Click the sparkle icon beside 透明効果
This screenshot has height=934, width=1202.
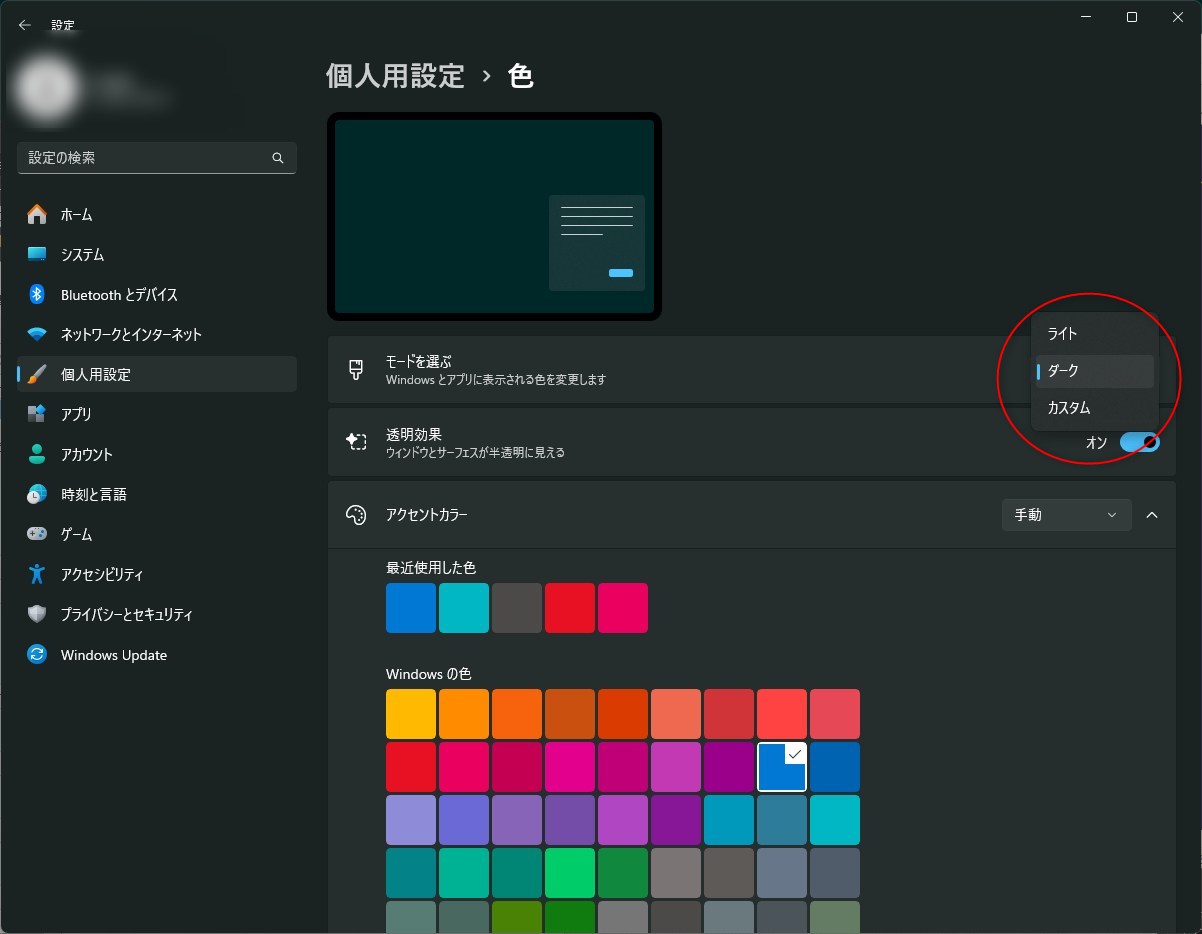356,442
